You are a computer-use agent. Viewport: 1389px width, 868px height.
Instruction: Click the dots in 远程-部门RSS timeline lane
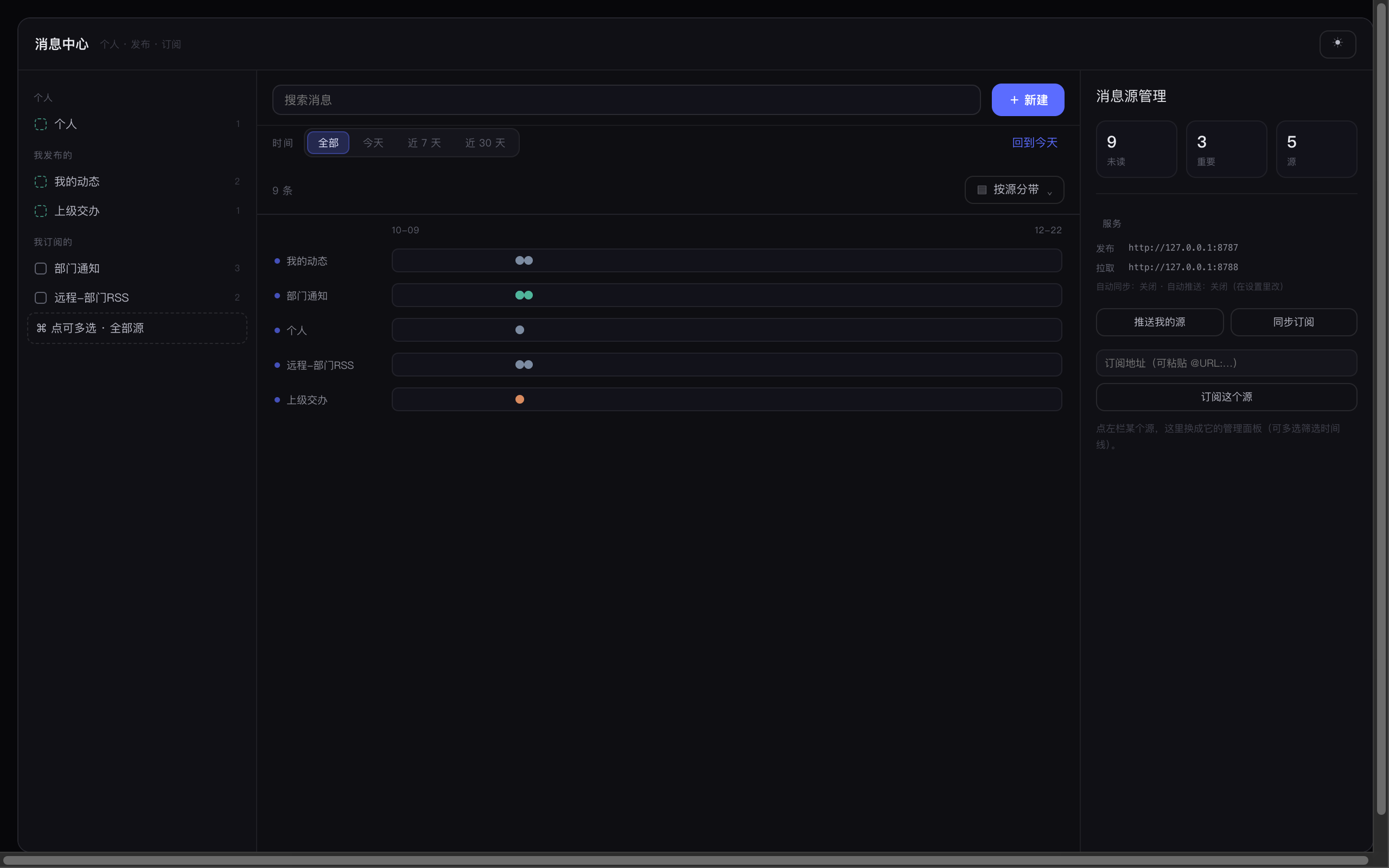pos(524,365)
